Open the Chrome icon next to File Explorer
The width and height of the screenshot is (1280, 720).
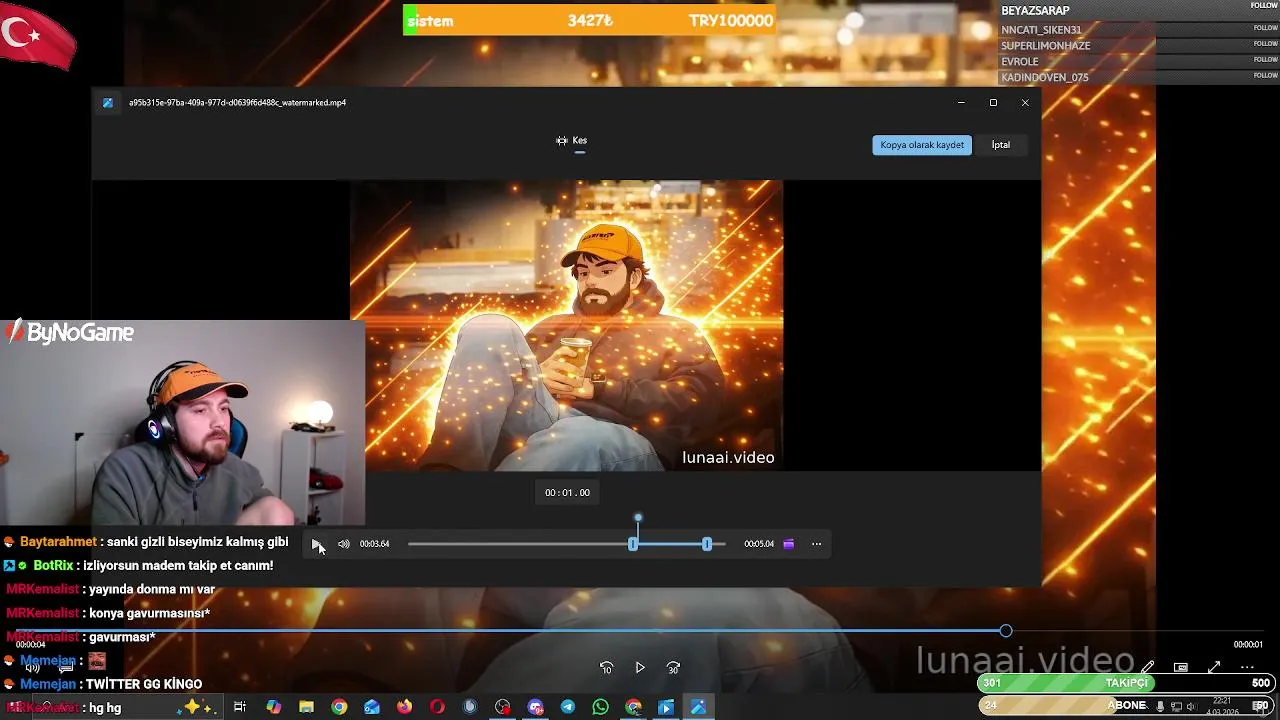coord(339,707)
